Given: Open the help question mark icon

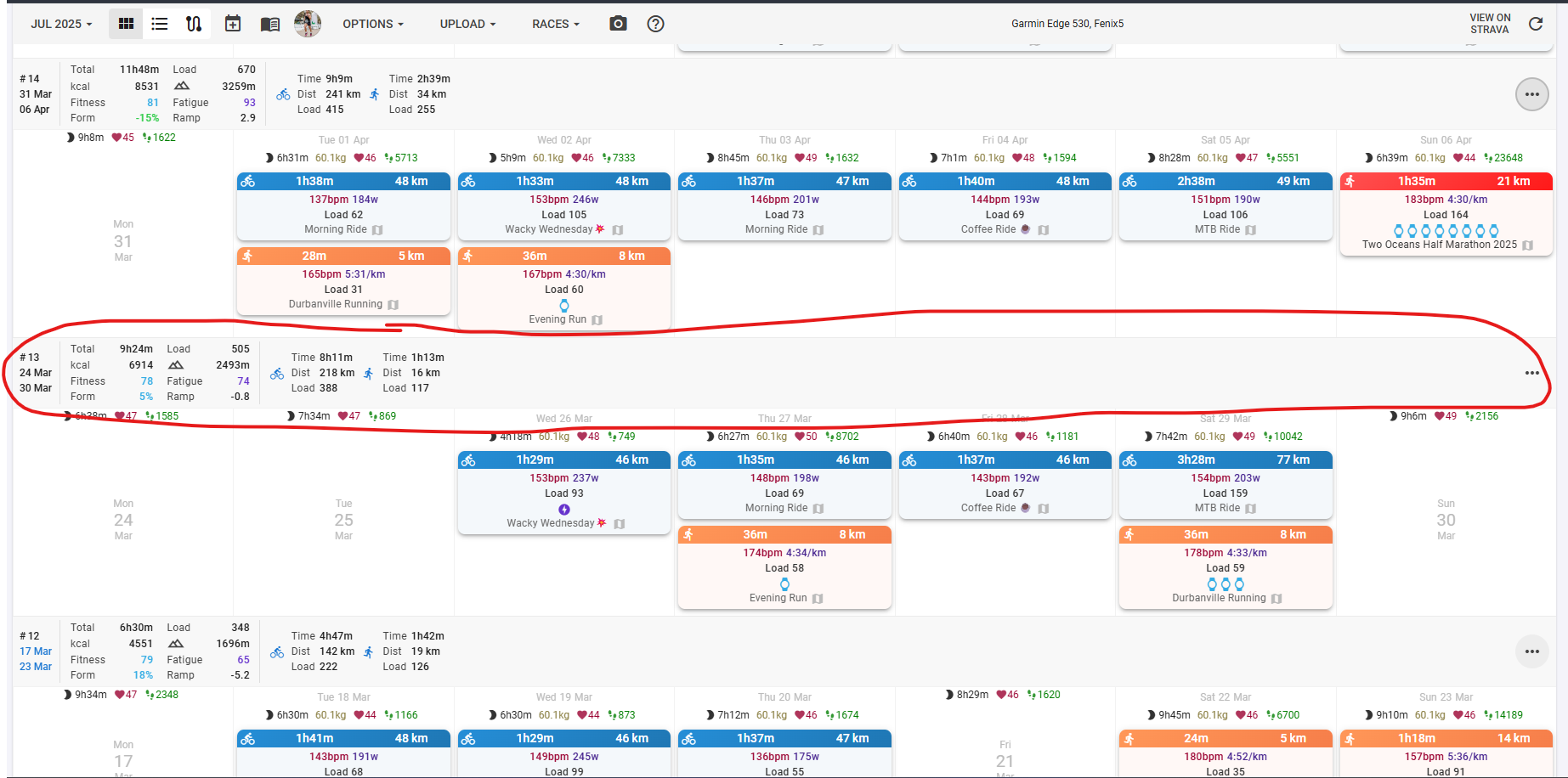Looking at the screenshot, I should (x=655, y=24).
